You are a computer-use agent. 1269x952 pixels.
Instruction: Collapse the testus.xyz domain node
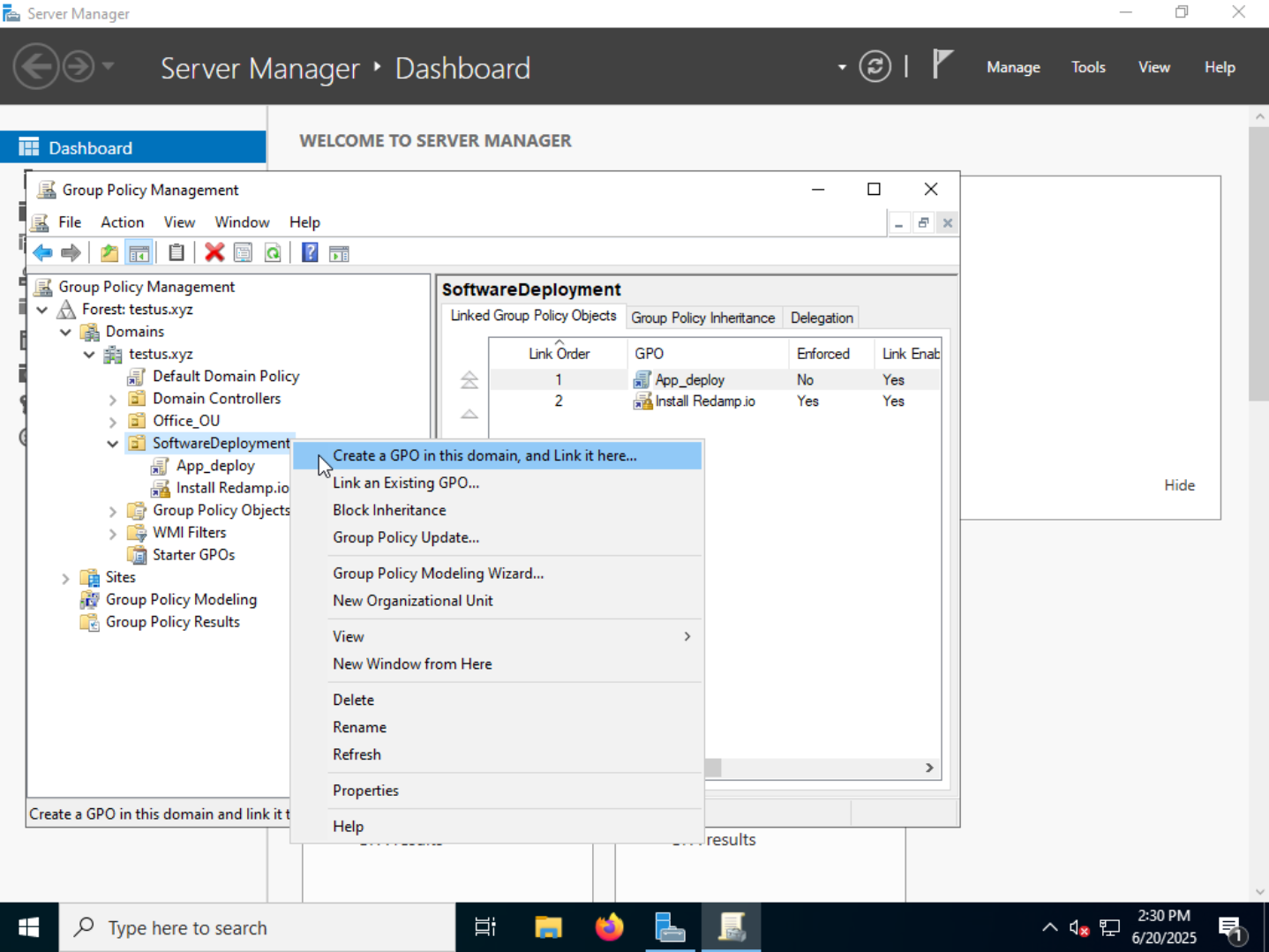(x=89, y=355)
